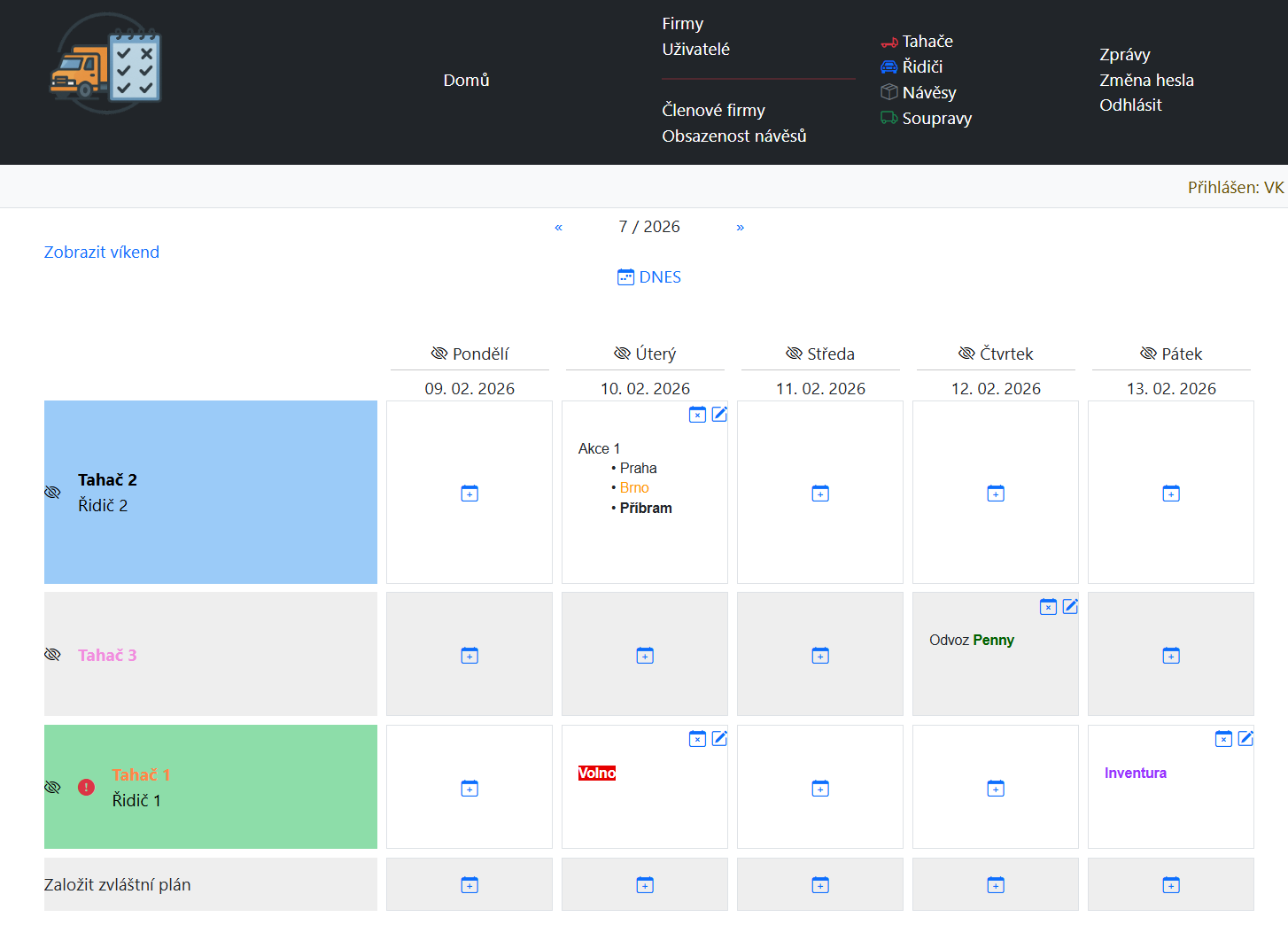The image size is (1288, 933).
Task: Open Obsazenost návěsů menu item
Action: [x=733, y=136]
